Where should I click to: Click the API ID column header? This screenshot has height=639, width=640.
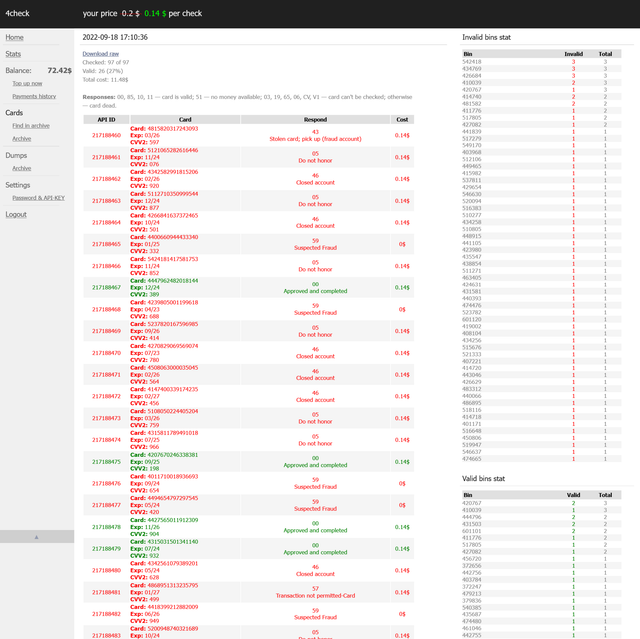point(107,120)
